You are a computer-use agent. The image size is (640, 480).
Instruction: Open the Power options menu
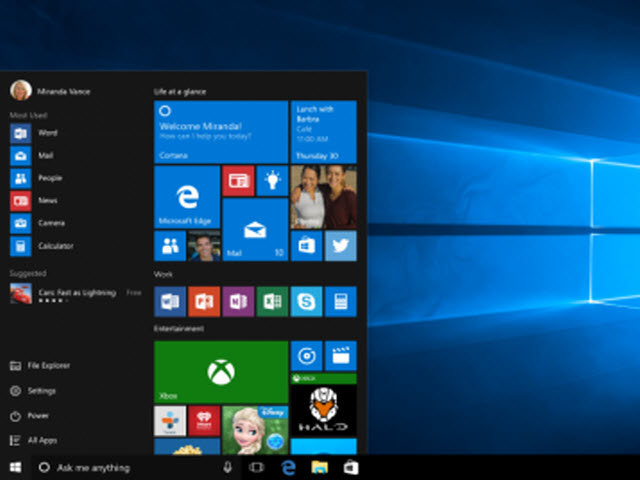coord(38,415)
